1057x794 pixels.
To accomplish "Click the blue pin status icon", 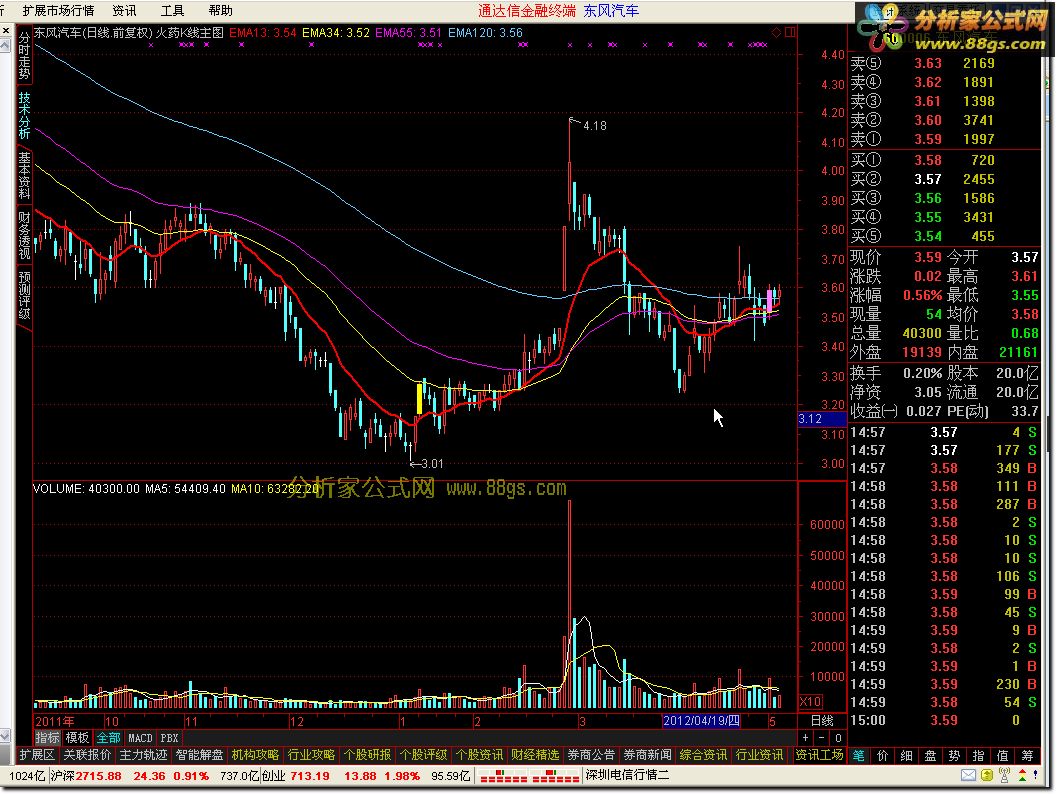I will [1036, 775].
